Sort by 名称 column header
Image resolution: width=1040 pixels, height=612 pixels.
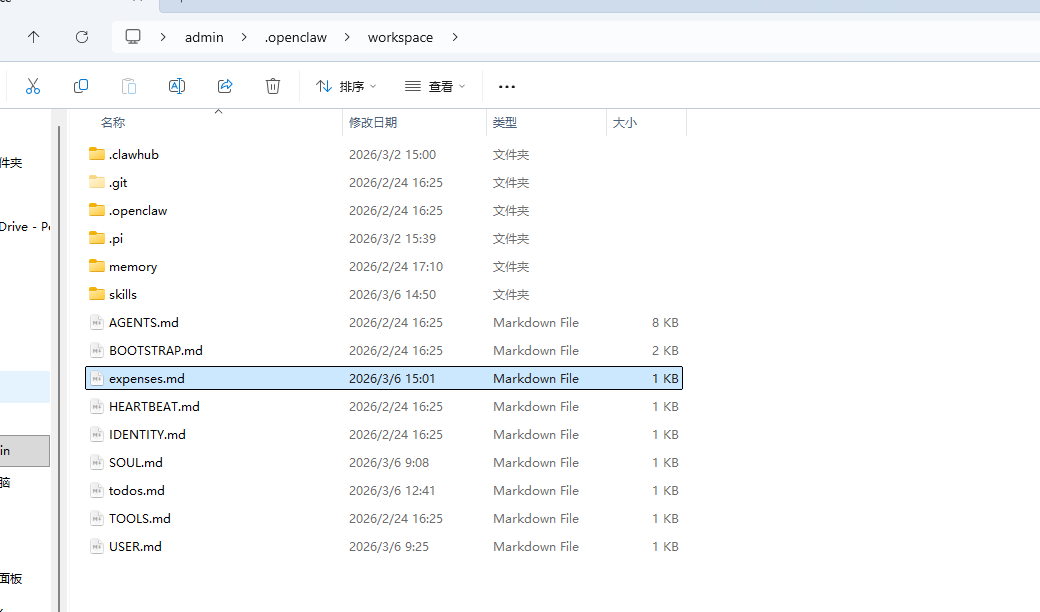(113, 123)
